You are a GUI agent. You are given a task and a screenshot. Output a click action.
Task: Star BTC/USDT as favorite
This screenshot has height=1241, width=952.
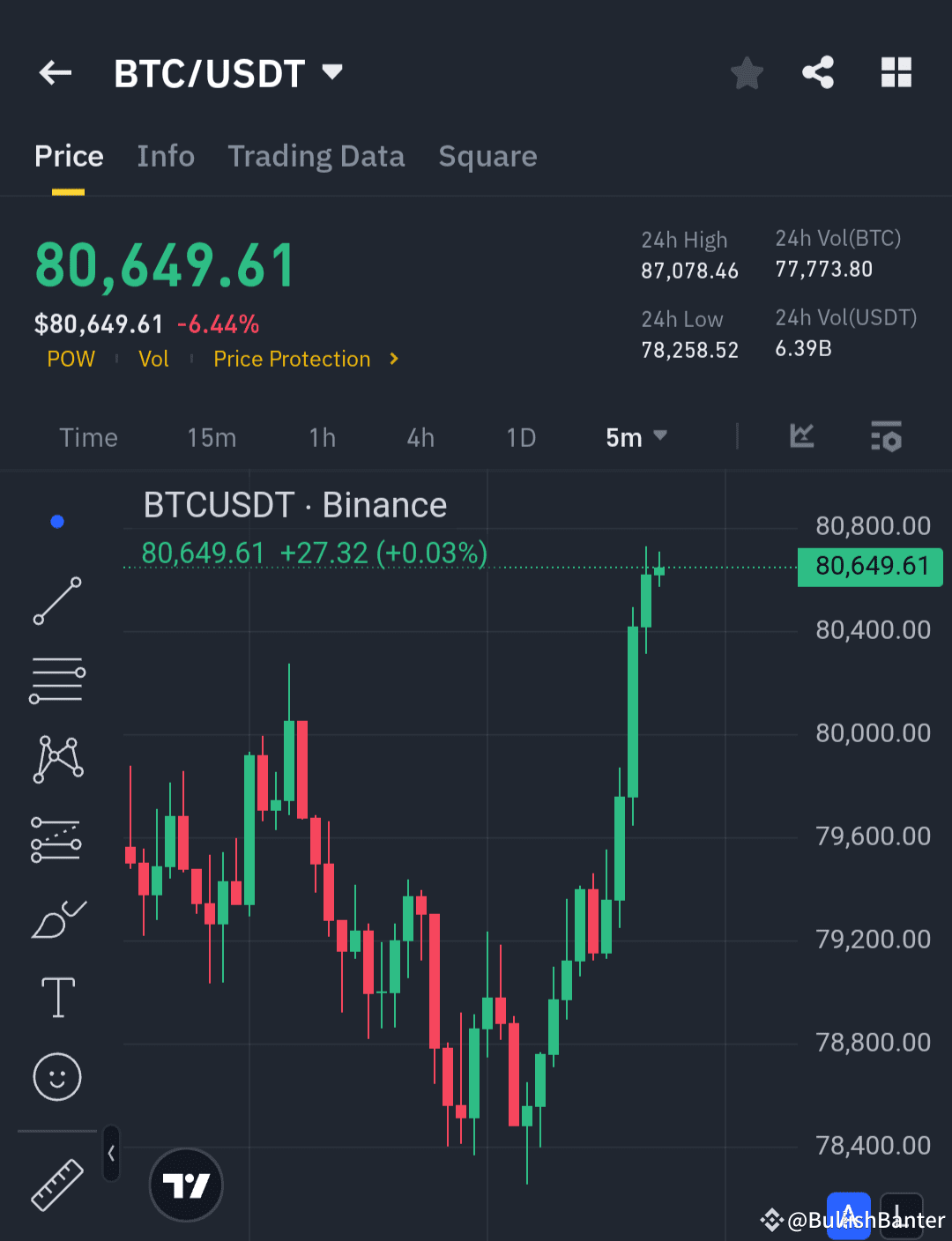pyautogui.click(x=747, y=73)
